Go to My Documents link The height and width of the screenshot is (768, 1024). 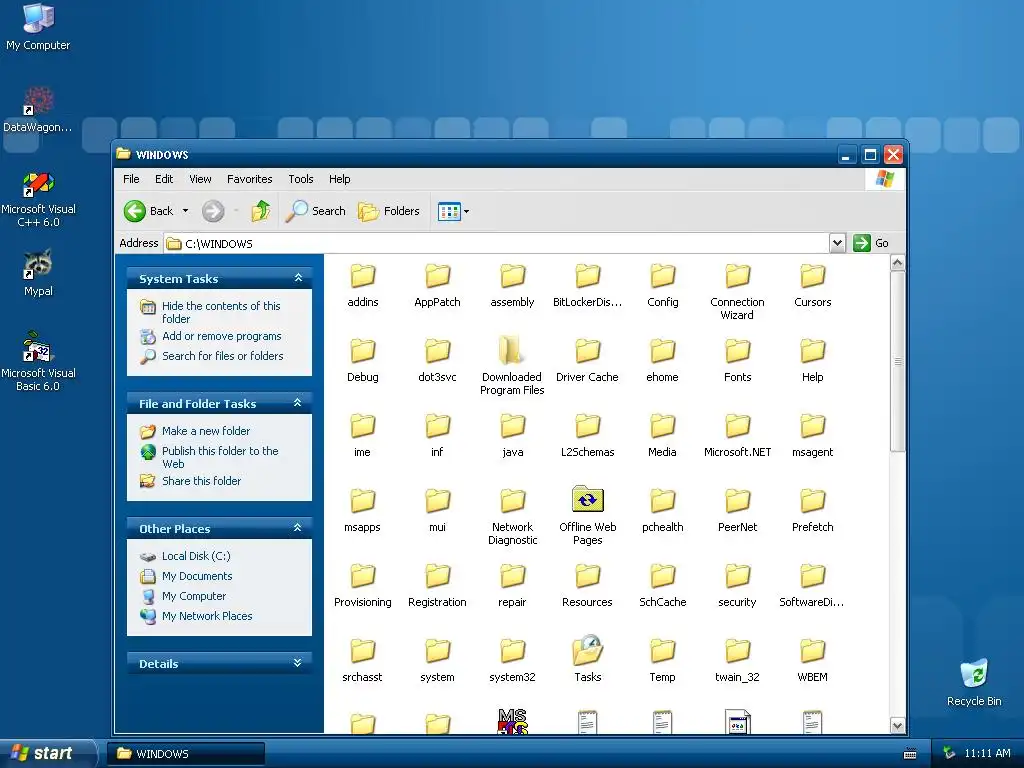(197, 576)
